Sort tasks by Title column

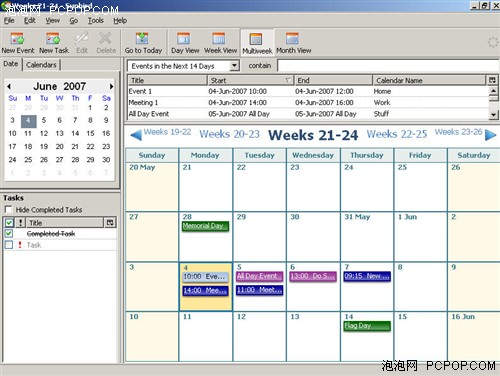65,222
